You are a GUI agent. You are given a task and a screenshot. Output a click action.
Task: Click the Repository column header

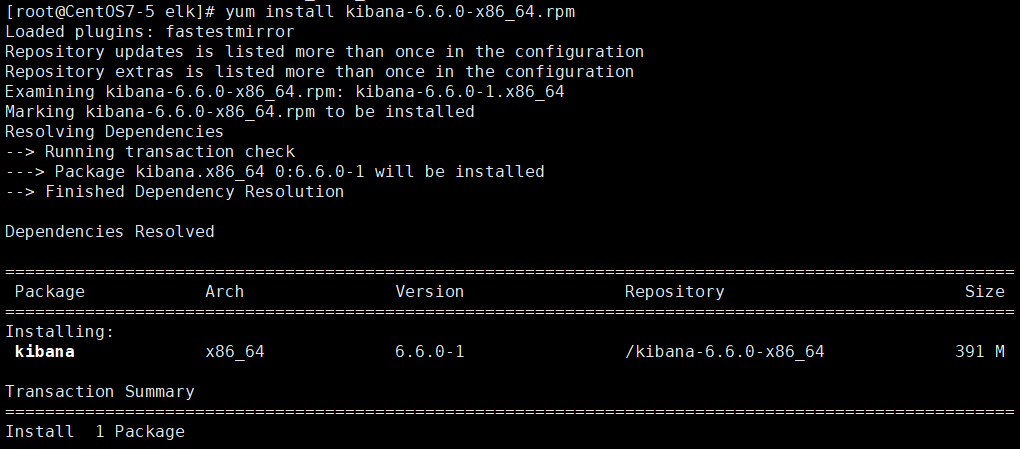click(675, 292)
